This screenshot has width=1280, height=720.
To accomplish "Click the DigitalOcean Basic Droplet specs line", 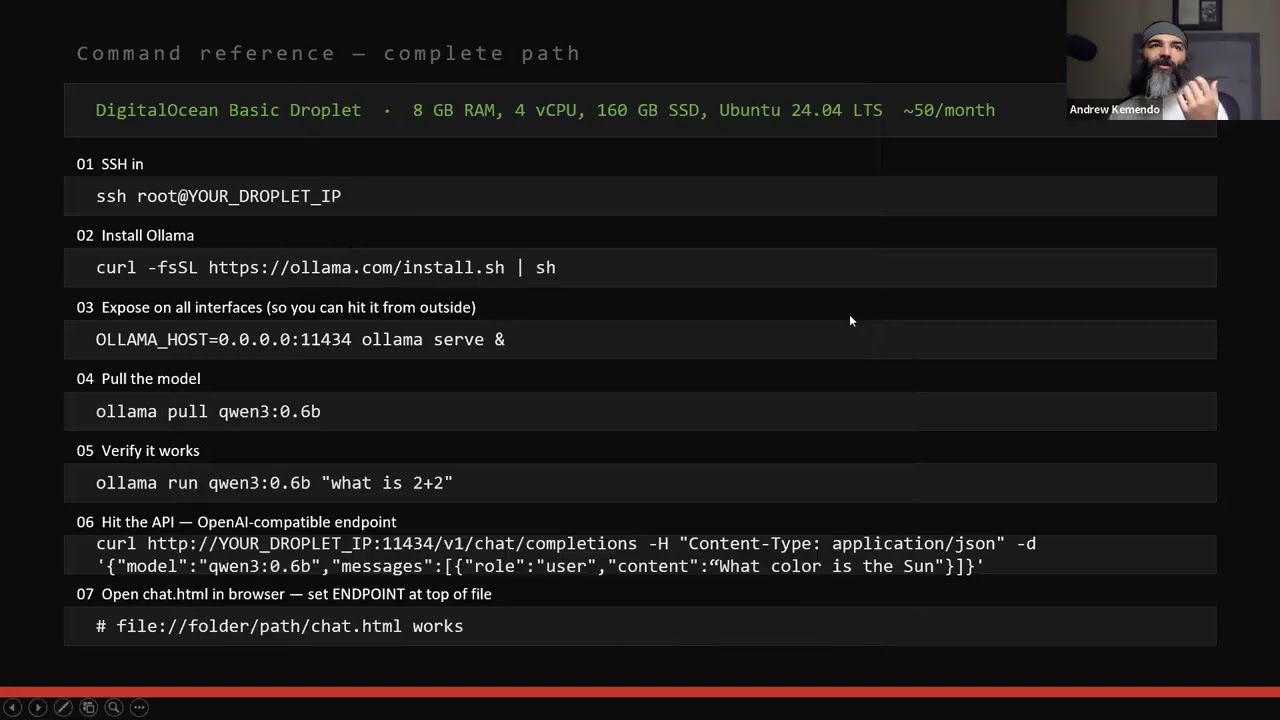I will tap(545, 110).
